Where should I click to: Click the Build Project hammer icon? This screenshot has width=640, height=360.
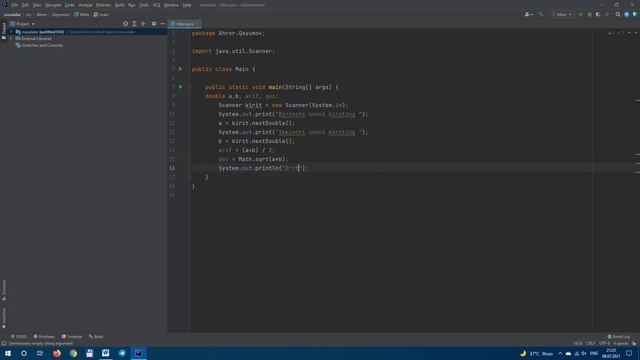(541, 14)
